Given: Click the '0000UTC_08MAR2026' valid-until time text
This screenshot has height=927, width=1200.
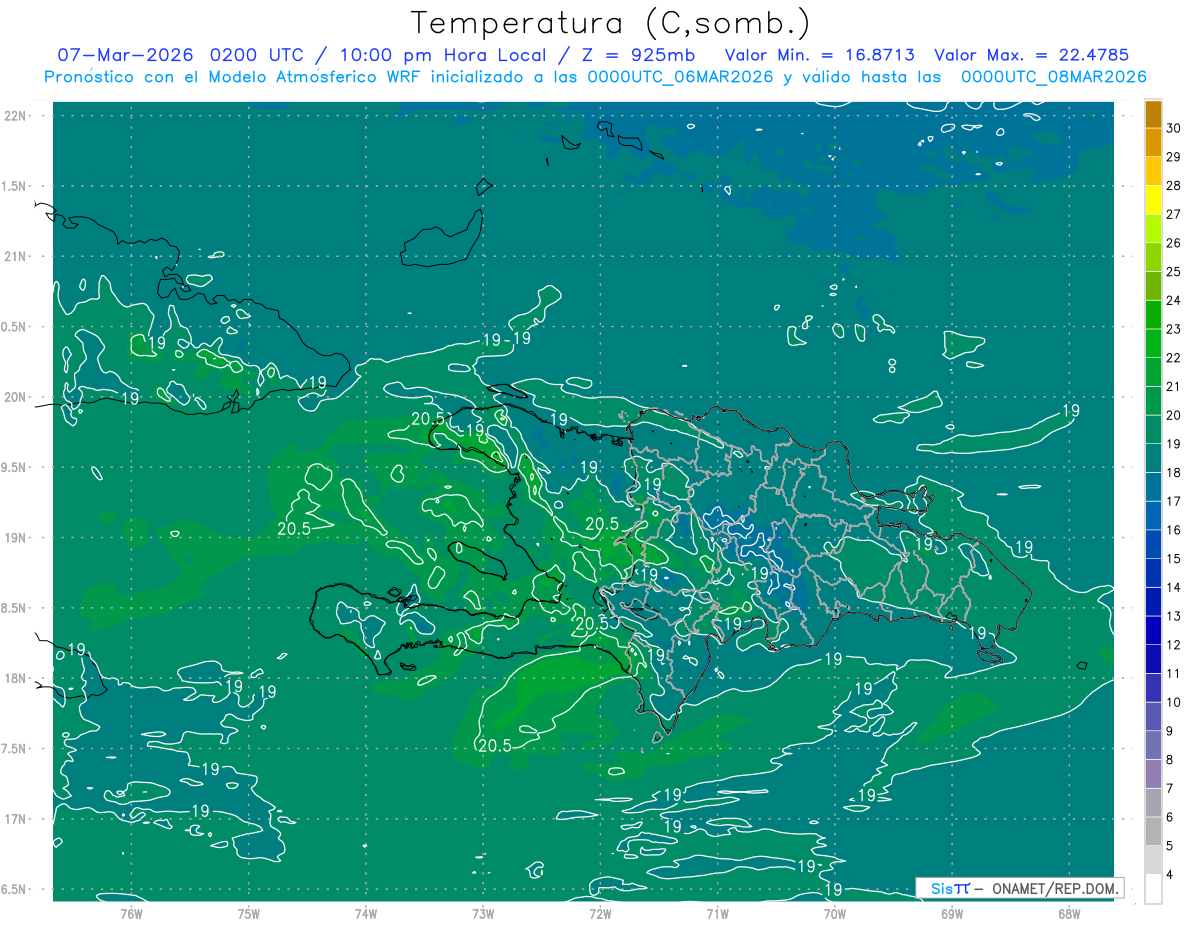Looking at the screenshot, I should [x=1053, y=77].
